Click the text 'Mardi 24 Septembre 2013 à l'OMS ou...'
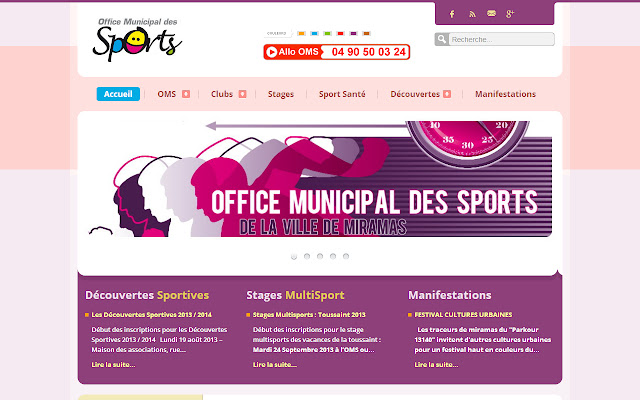Screen dimensions: 640x400 313,350
